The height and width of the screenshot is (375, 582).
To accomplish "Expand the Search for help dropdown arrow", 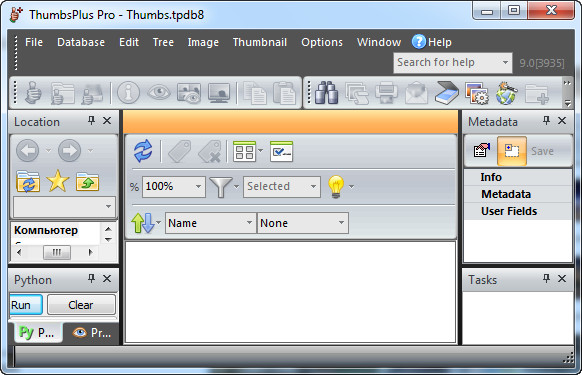I will 505,62.
